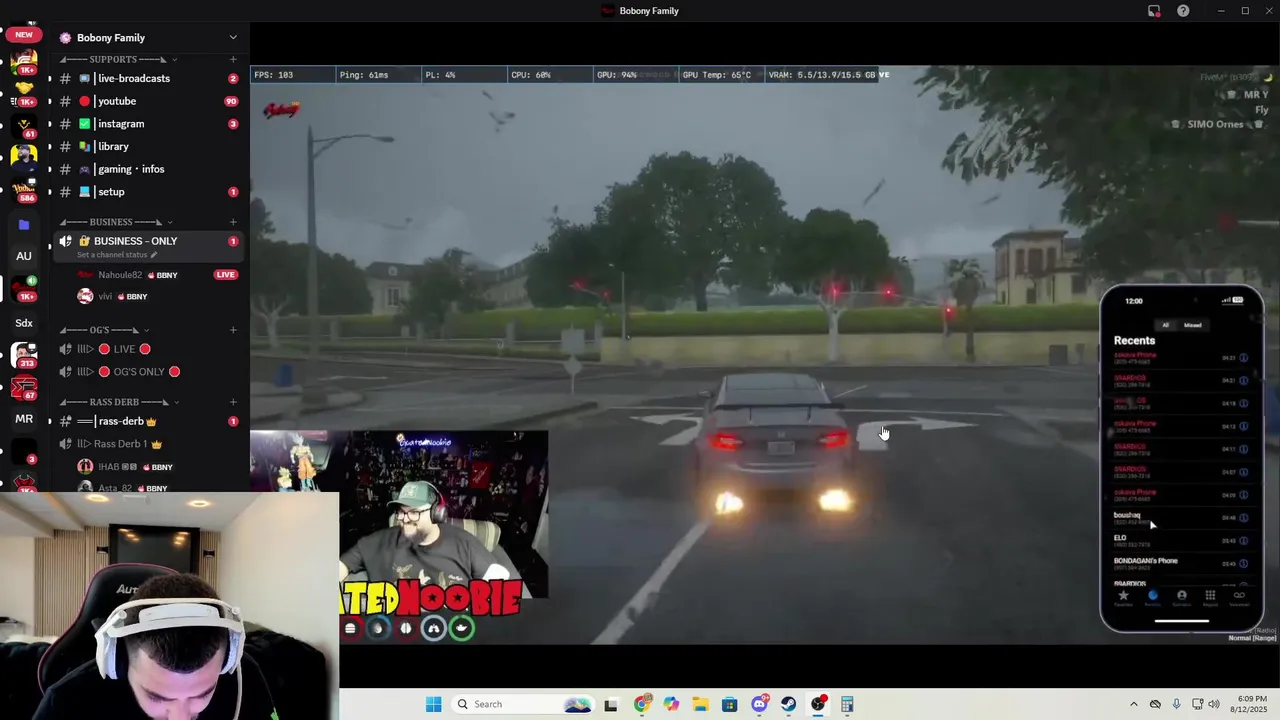Screen dimensions: 1280x720
Task: Open the gaming · infos channel
Action: pyautogui.click(x=146, y=169)
